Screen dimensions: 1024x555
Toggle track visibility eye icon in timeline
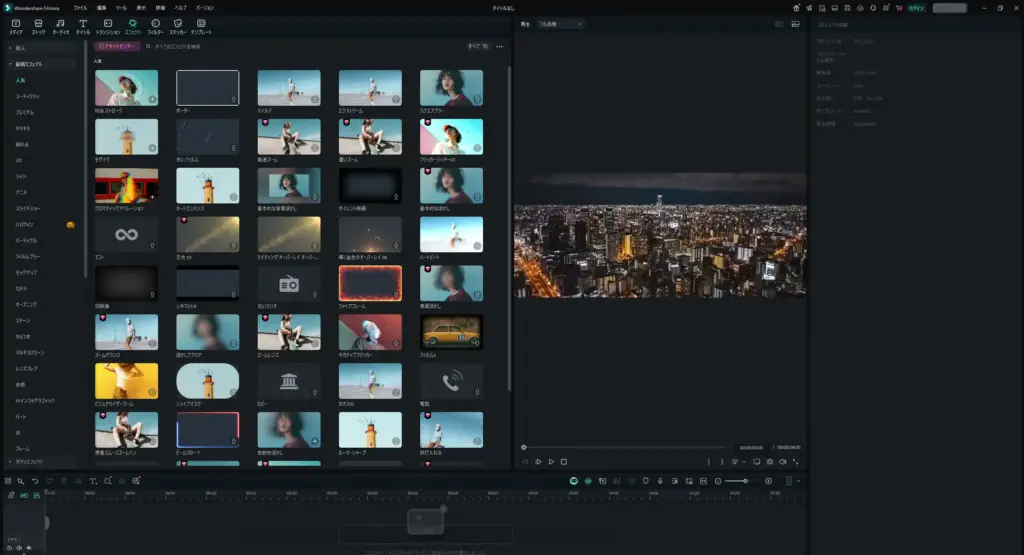click(29, 547)
